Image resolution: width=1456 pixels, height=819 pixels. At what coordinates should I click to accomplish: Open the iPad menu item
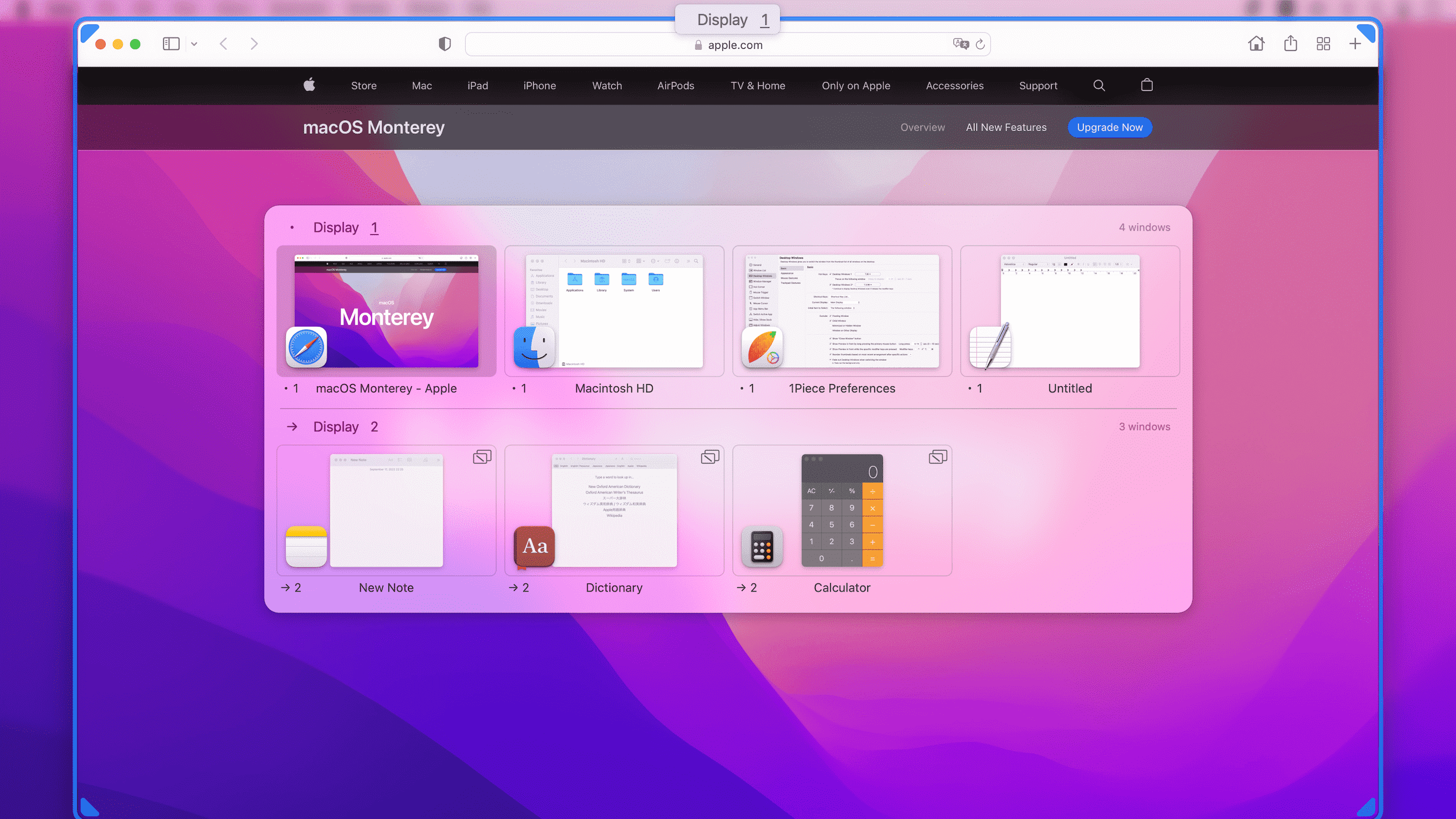click(478, 86)
